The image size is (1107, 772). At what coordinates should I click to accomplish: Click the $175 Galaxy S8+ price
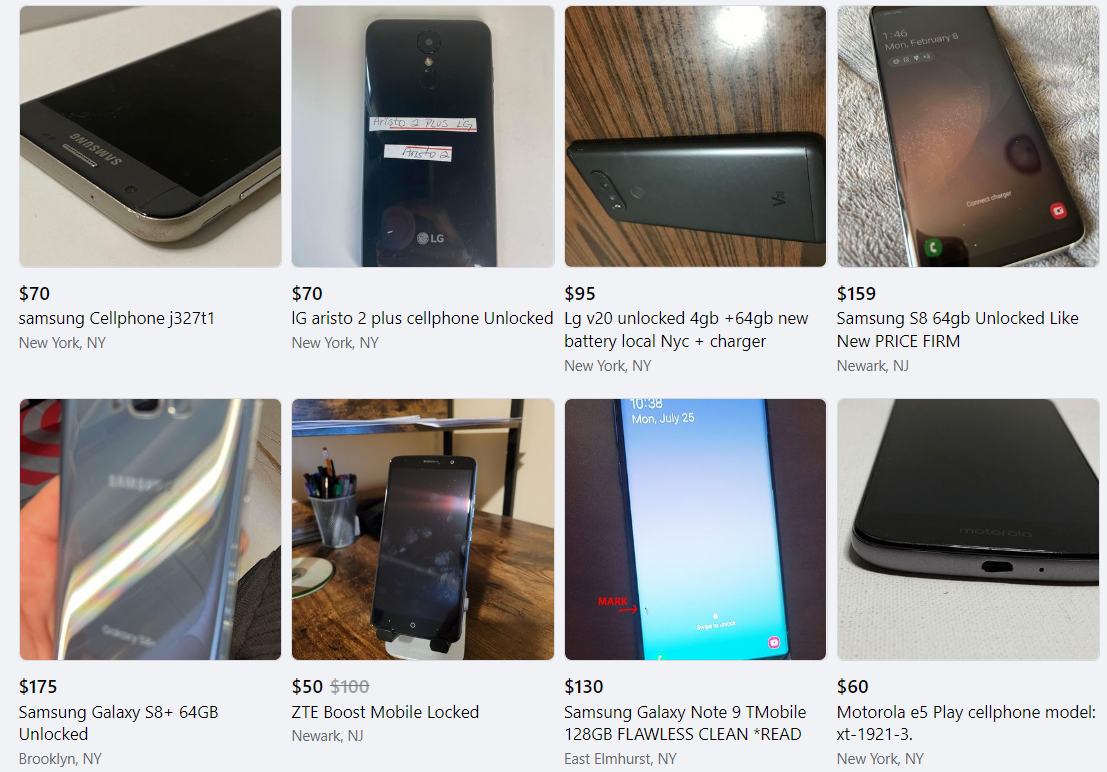pyautogui.click(x=38, y=687)
